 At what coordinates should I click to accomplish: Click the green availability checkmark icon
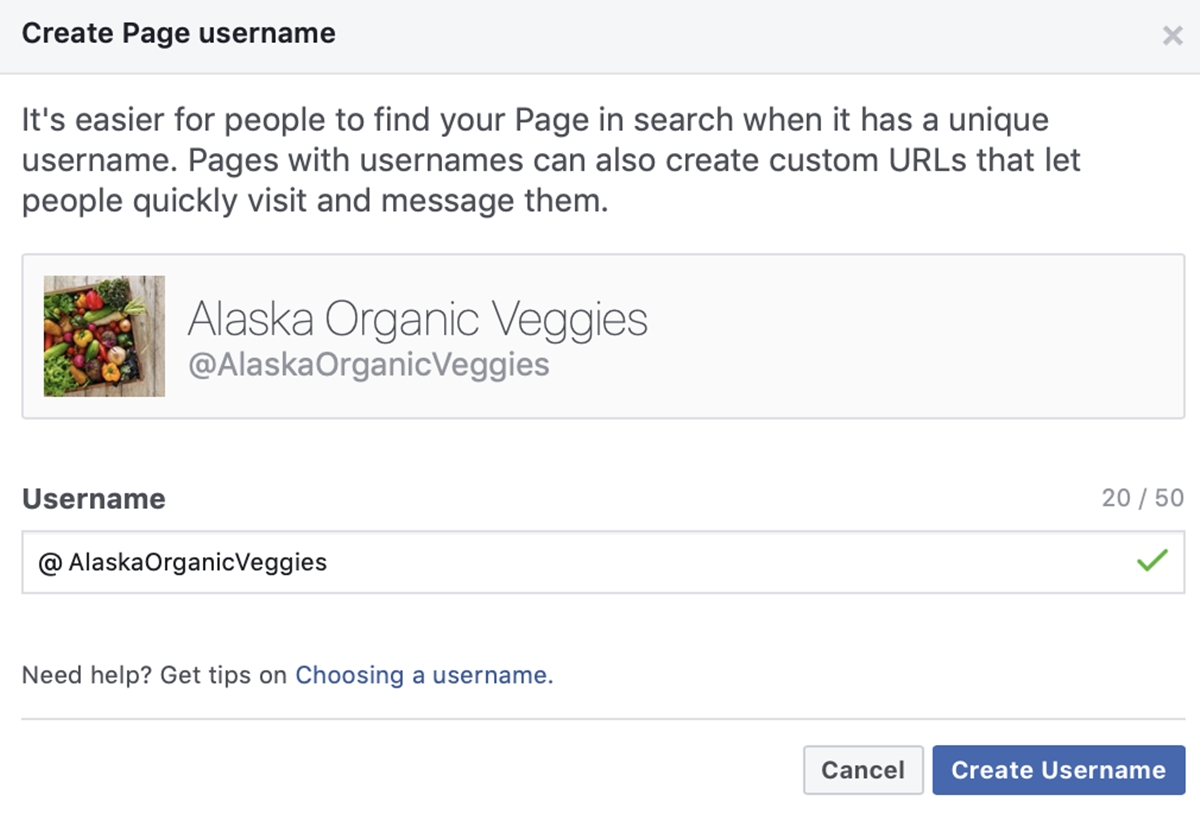point(1152,562)
